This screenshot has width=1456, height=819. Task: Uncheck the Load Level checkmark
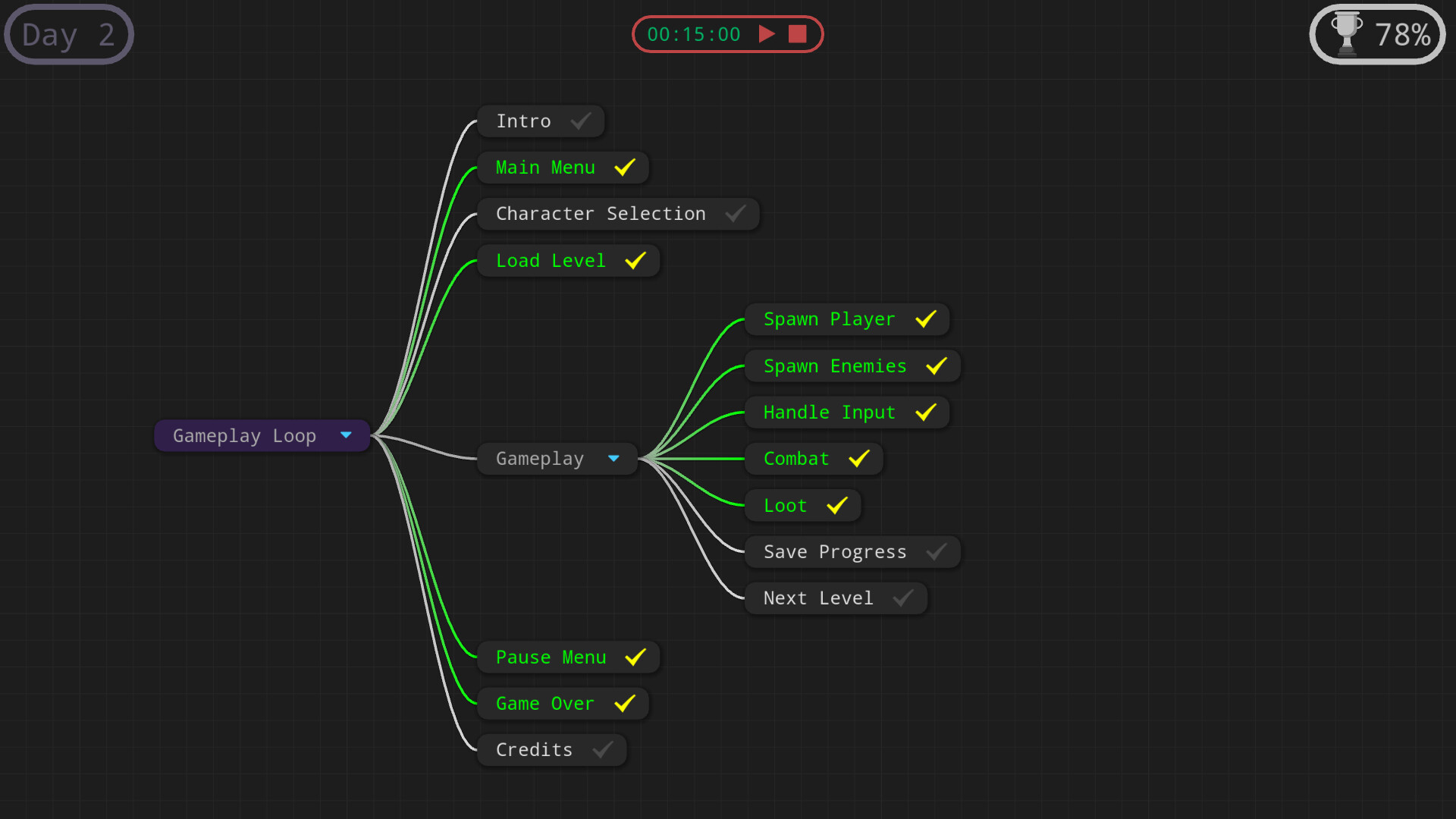[x=635, y=261]
